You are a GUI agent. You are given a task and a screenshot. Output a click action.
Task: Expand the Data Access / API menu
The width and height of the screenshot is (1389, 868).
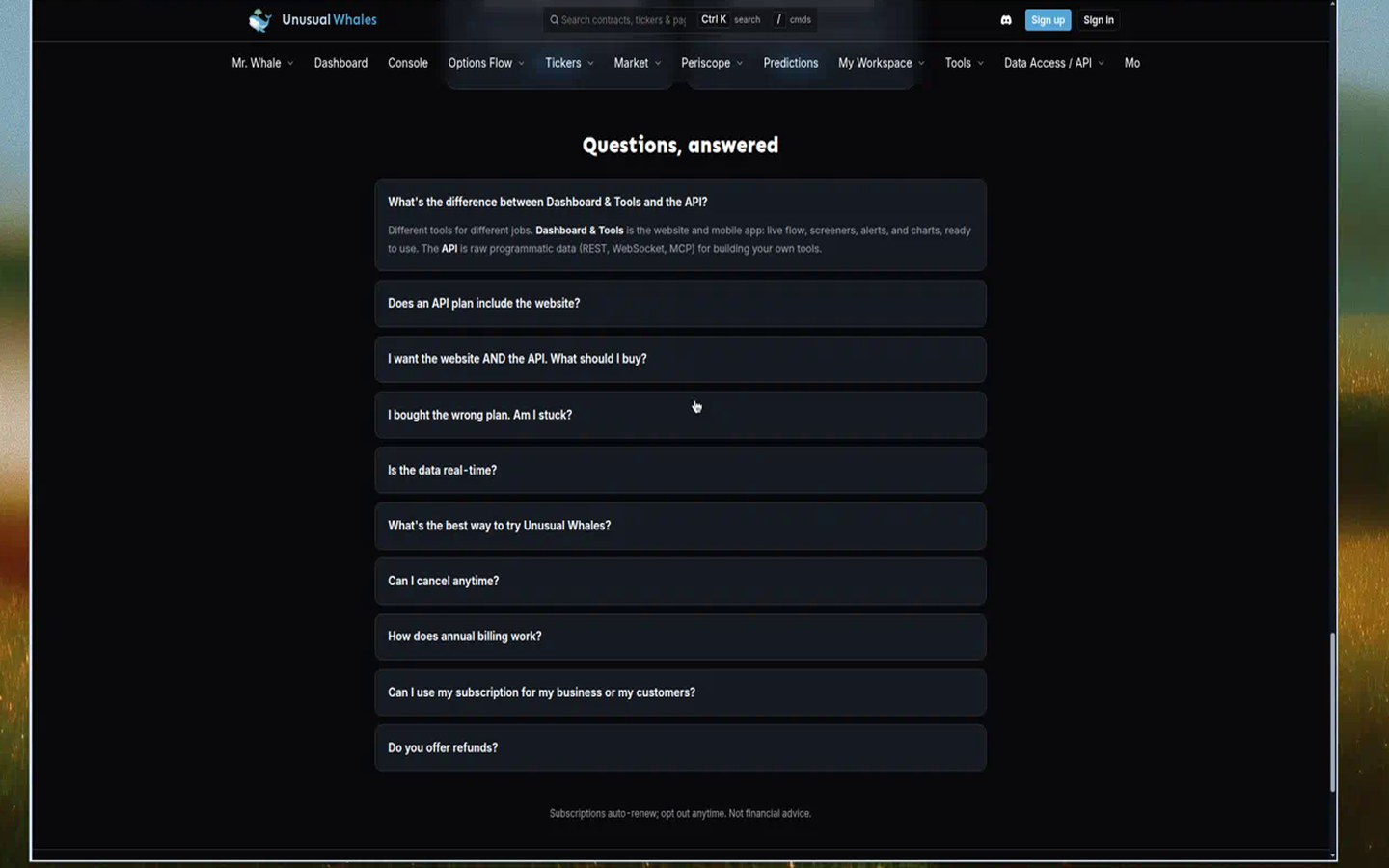pos(1054,63)
